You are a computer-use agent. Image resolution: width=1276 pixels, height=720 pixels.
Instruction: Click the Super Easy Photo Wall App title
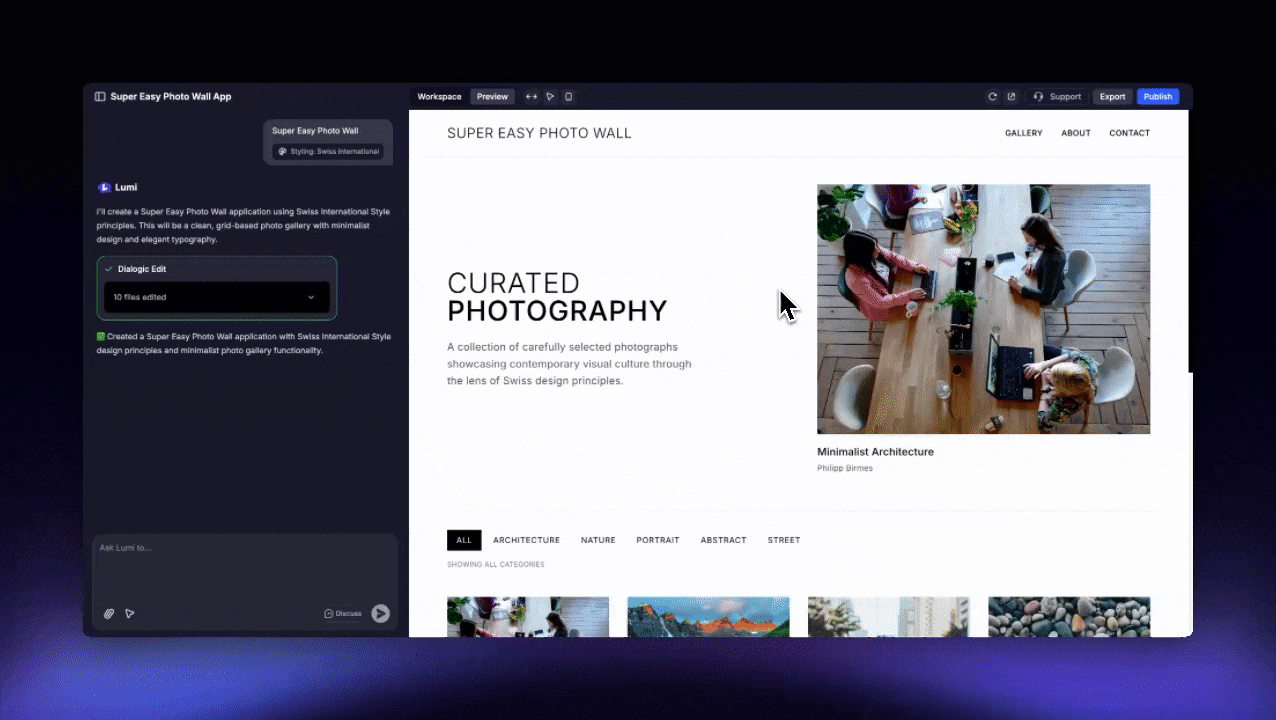coord(171,97)
